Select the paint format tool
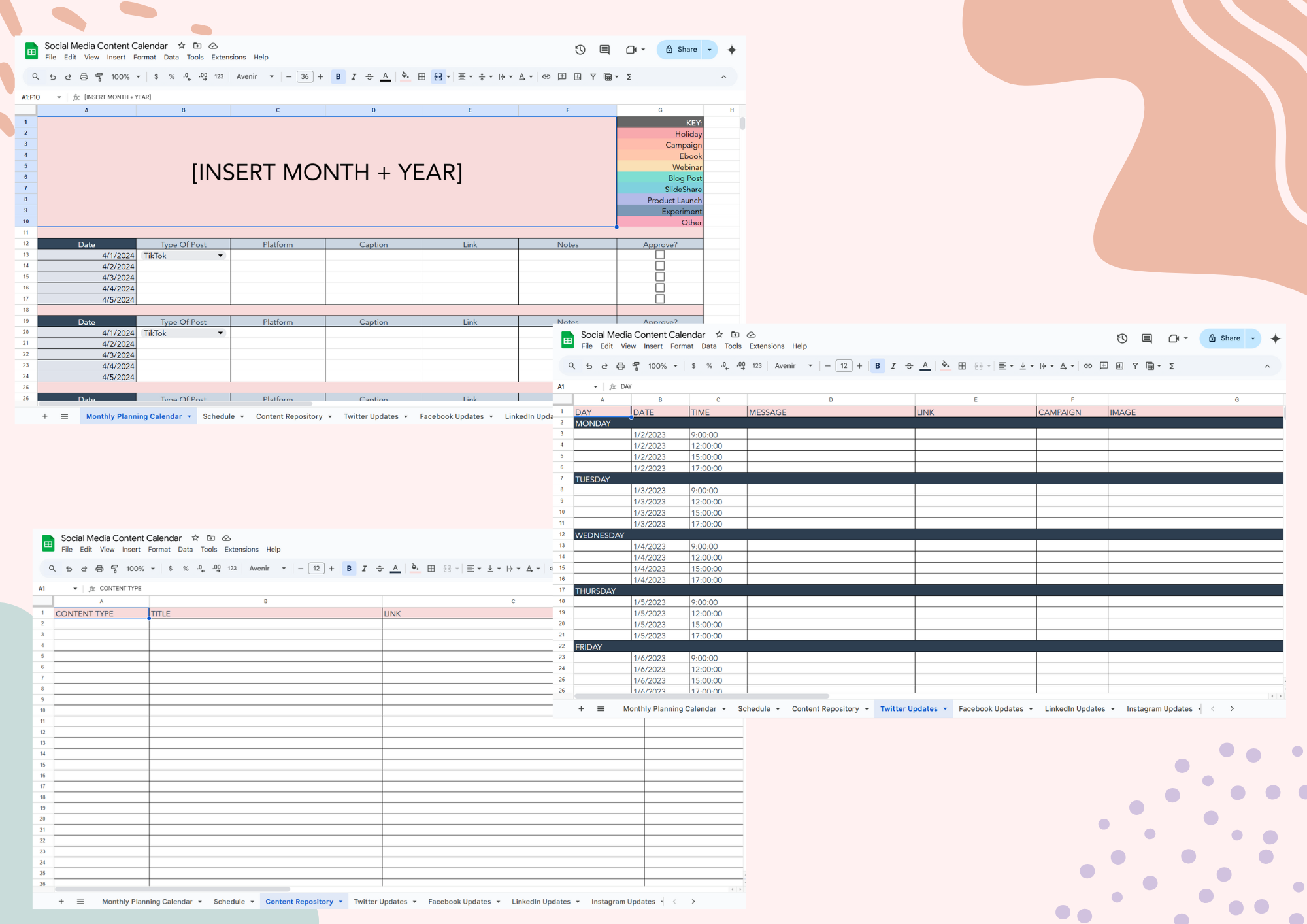This screenshot has width=1307, height=924. pyautogui.click(x=99, y=76)
